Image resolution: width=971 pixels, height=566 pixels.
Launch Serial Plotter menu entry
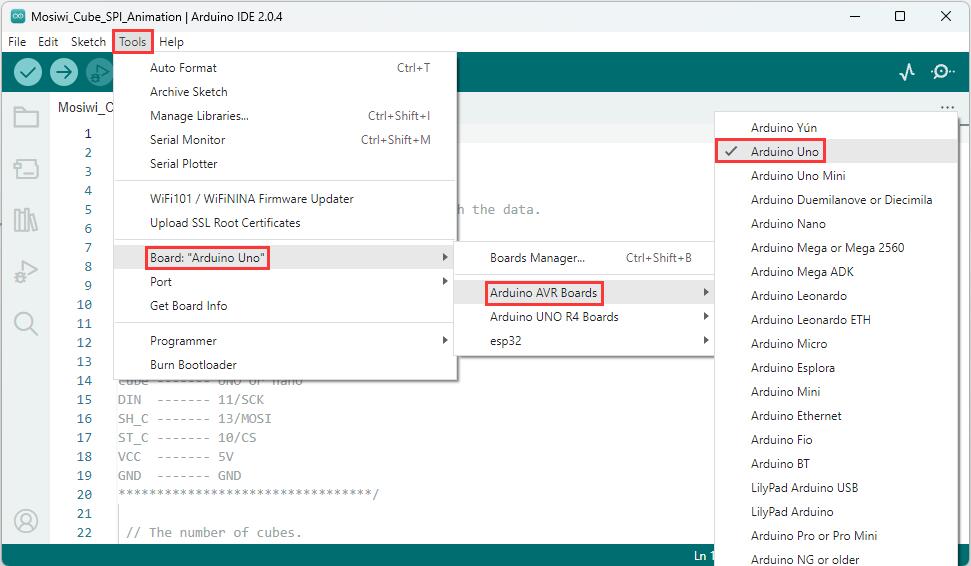click(285, 164)
